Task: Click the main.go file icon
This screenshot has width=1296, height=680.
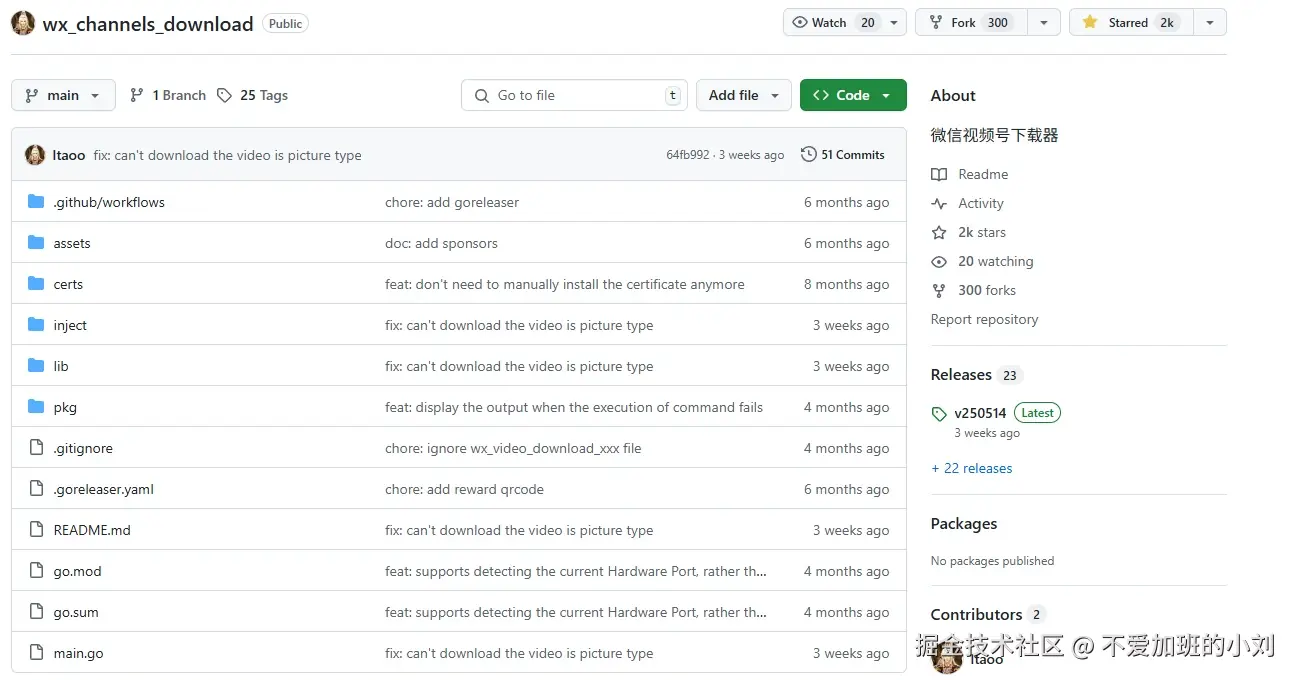Action: coord(36,653)
